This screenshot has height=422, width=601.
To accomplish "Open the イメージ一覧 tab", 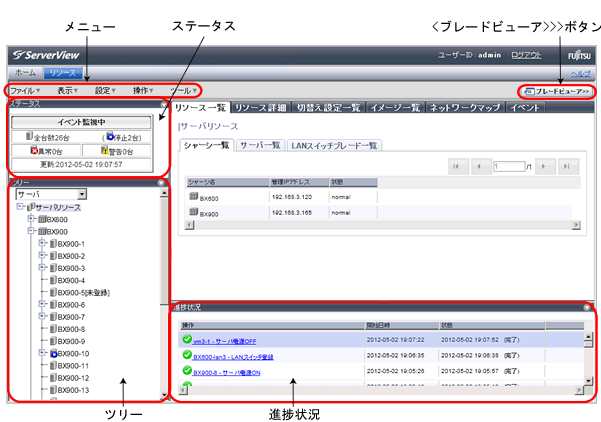I will (x=395, y=108).
